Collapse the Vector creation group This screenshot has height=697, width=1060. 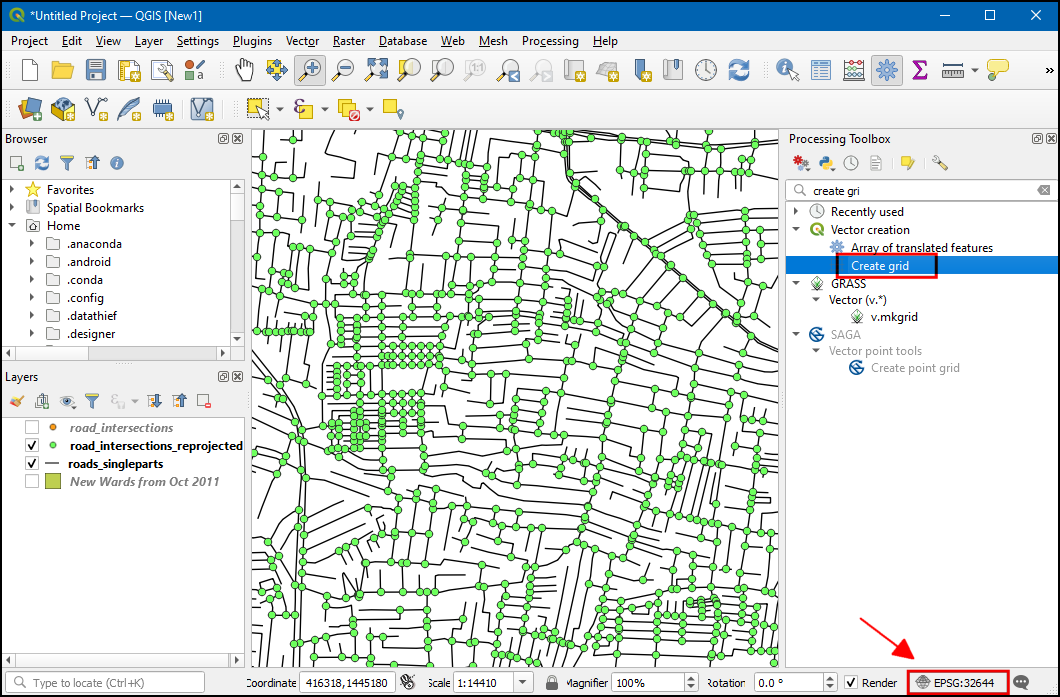796,230
